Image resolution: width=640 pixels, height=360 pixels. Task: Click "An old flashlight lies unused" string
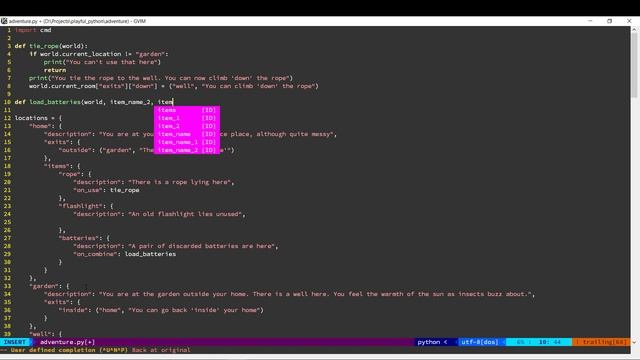[x=185, y=214]
